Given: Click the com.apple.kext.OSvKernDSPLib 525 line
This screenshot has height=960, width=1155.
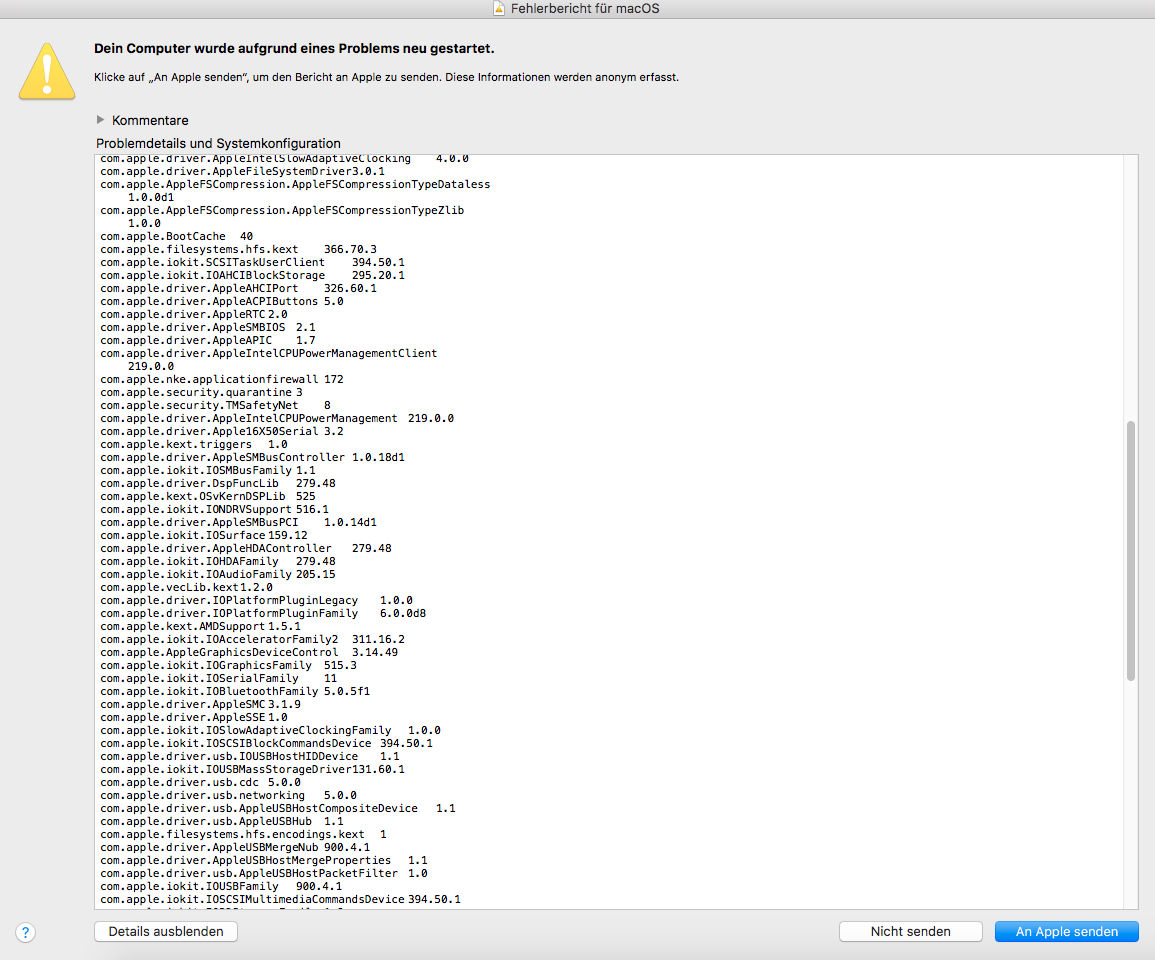Looking at the screenshot, I should 208,497.
